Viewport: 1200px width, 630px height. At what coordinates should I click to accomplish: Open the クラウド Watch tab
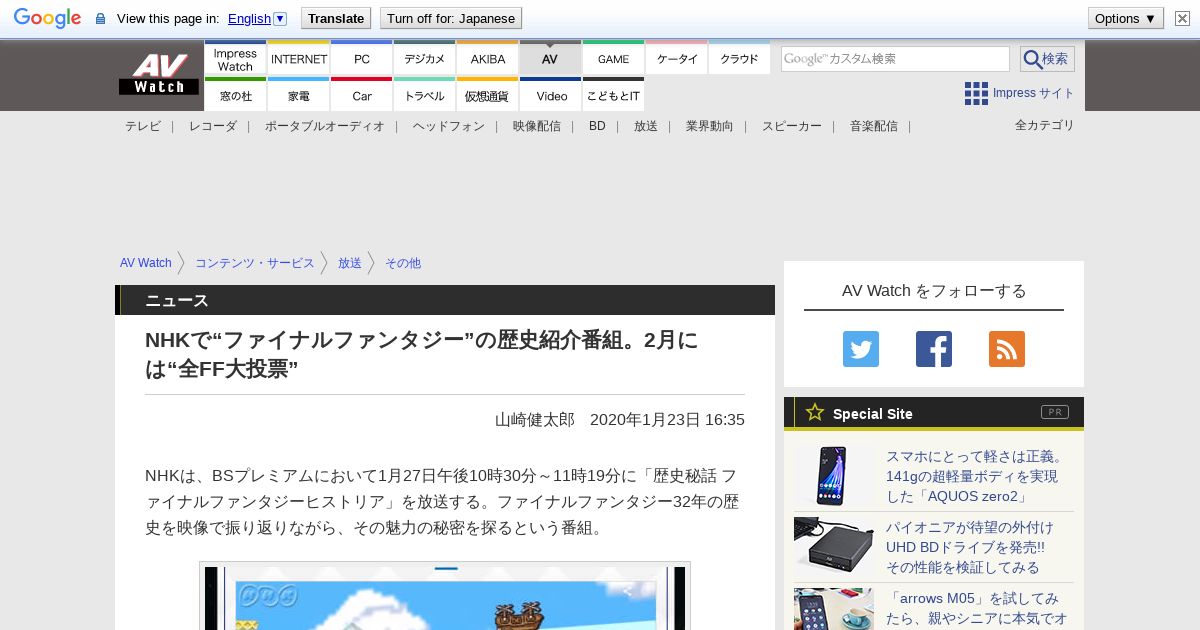[x=739, y=59]
